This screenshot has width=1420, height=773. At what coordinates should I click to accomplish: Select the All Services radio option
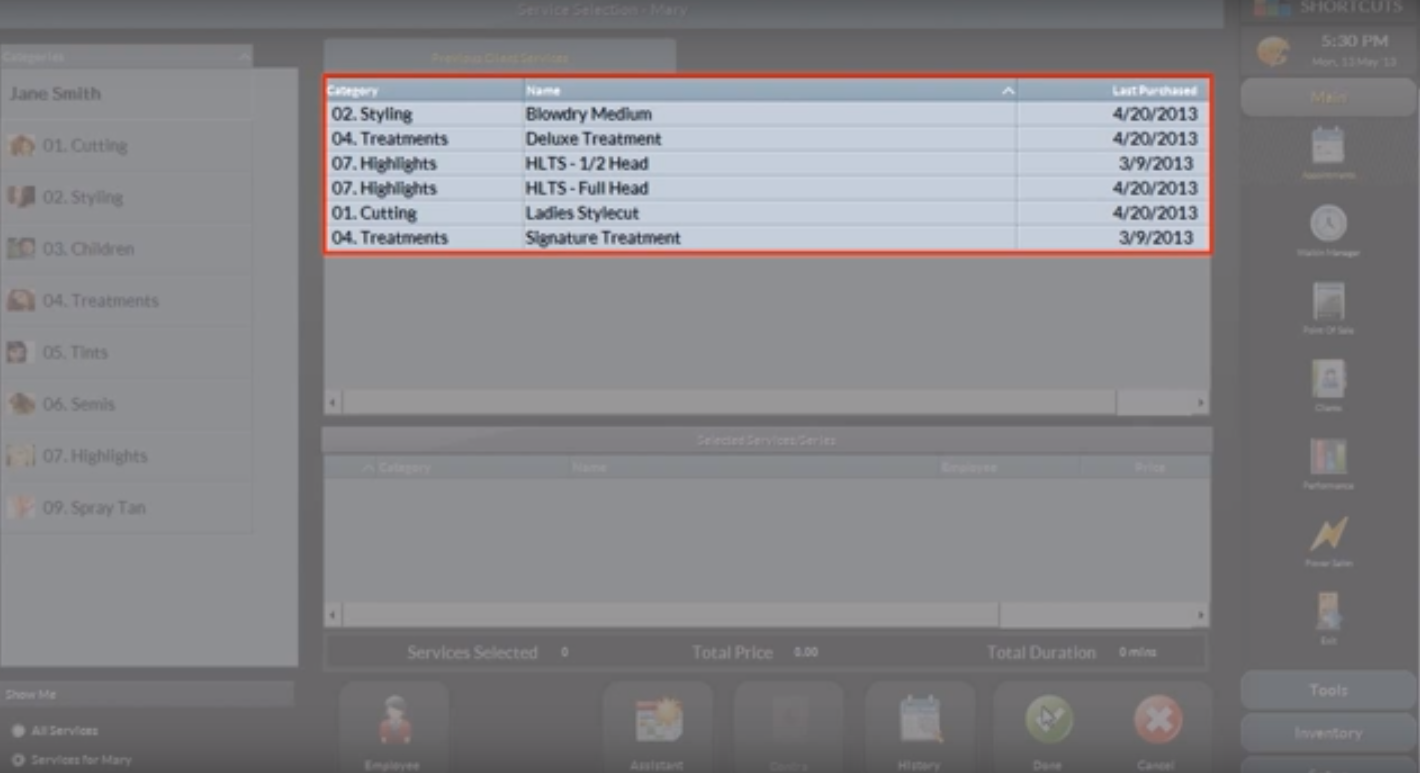[19, 731]
